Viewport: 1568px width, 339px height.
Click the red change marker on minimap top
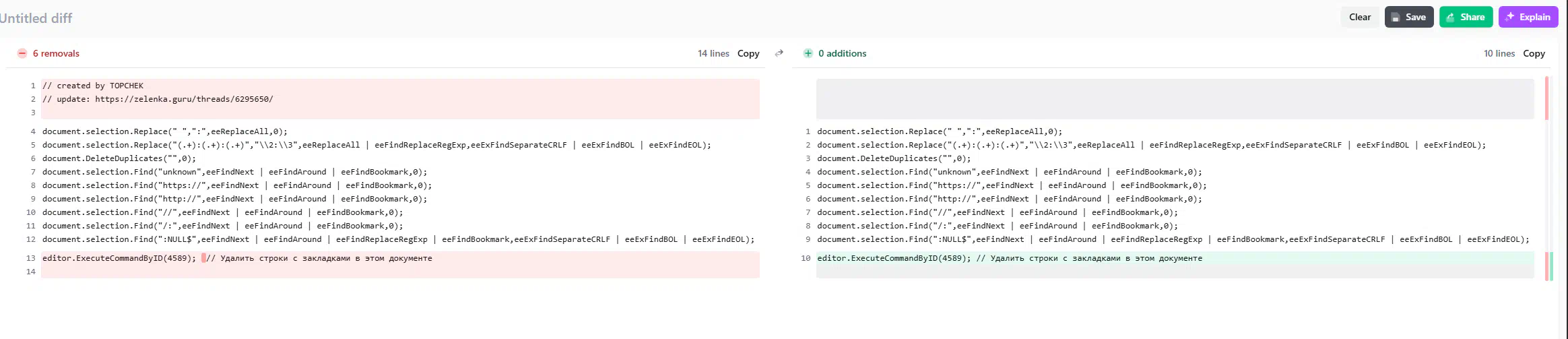[x=1546, y=98]
